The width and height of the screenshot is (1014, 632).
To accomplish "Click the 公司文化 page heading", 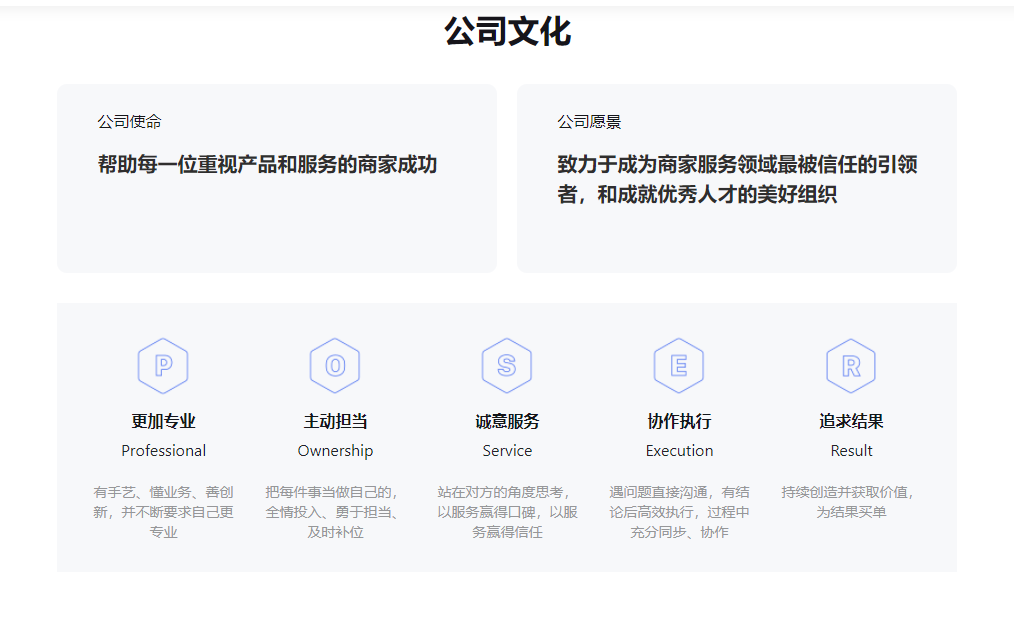I will pyautogui.click(x=507, y=33).
